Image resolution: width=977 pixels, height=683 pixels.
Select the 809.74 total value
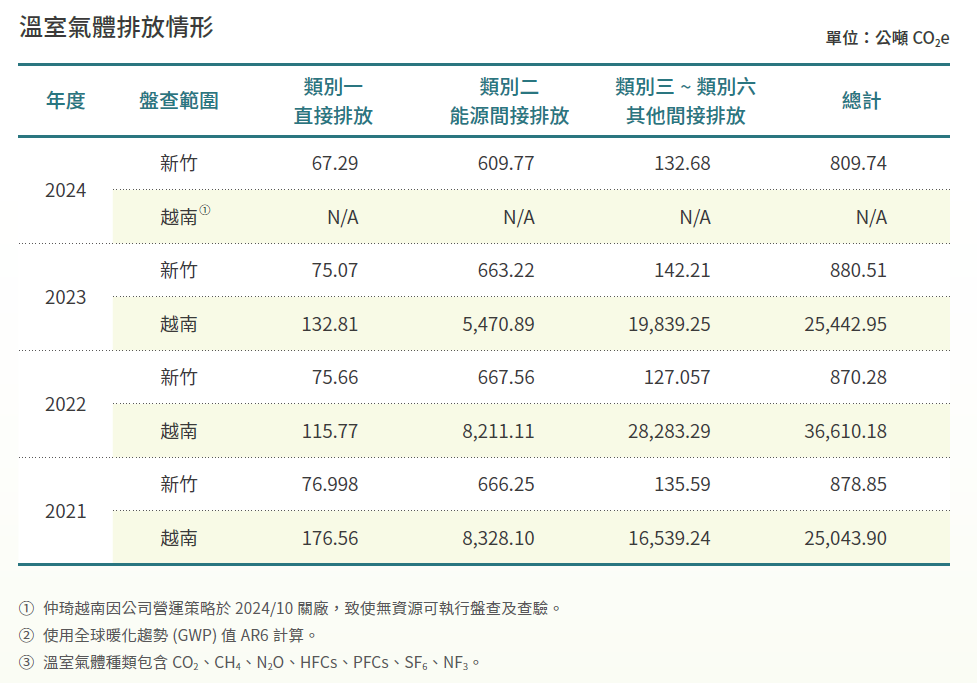coord(858,163)
